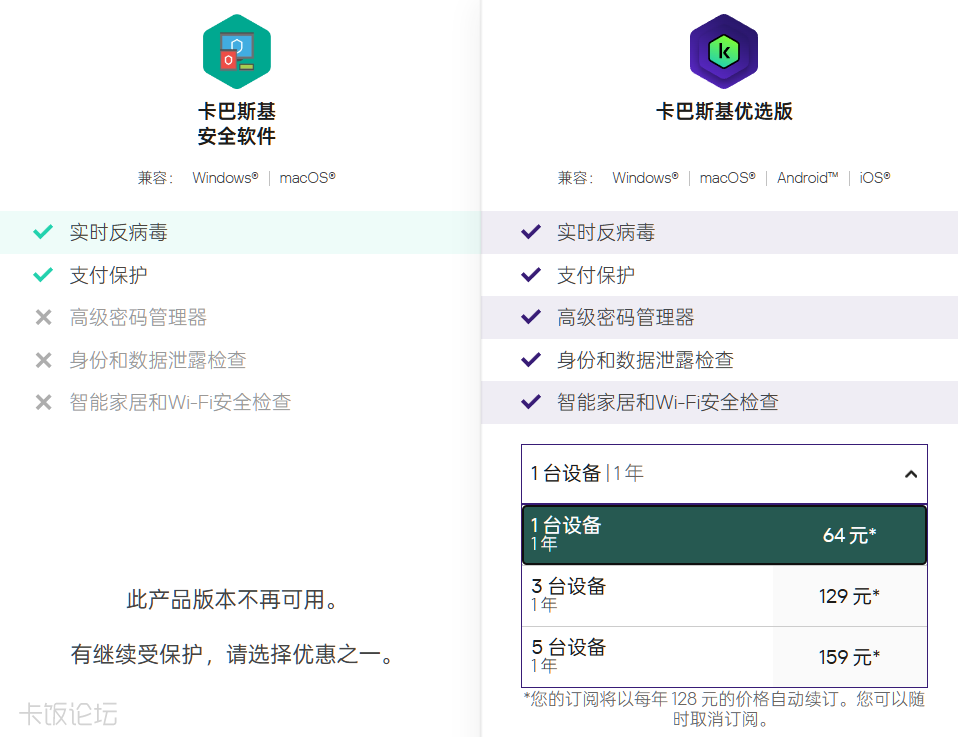Click 身份和数据泄露检查 feature in 优选版 column

pyautogui.click(x=645, y=360)
